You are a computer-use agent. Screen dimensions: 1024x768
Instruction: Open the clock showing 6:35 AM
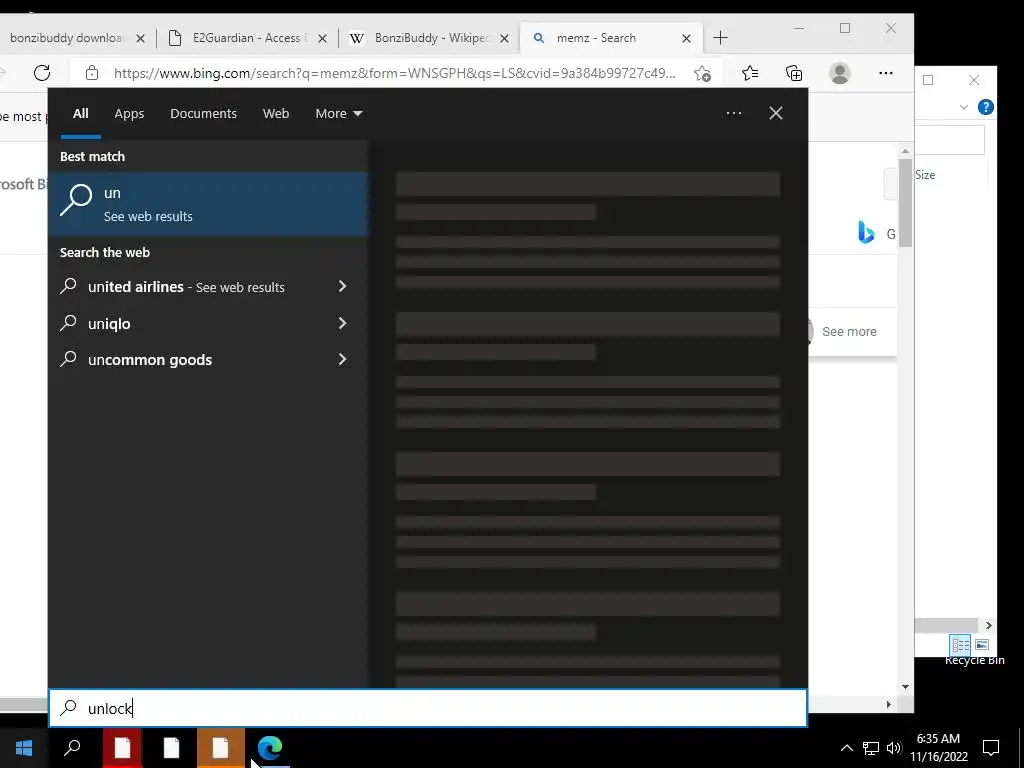938,748
